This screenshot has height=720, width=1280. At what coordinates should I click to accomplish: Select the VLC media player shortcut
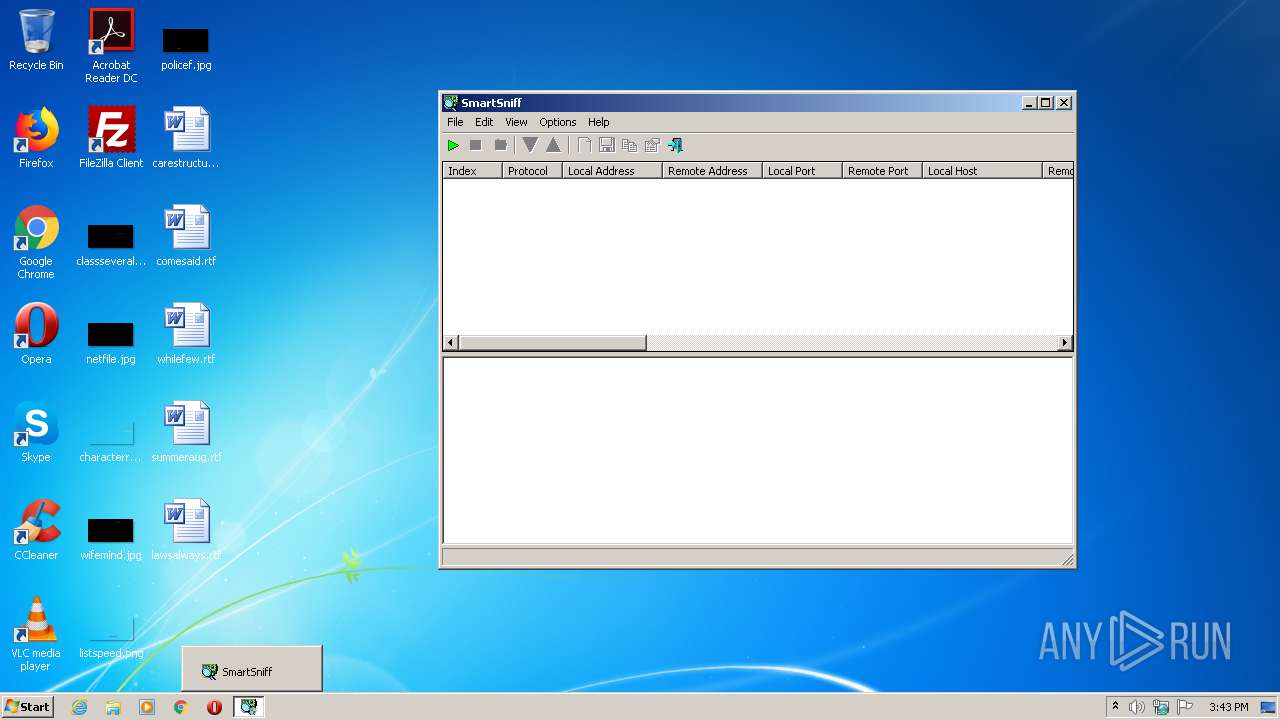tap(36, 634)
